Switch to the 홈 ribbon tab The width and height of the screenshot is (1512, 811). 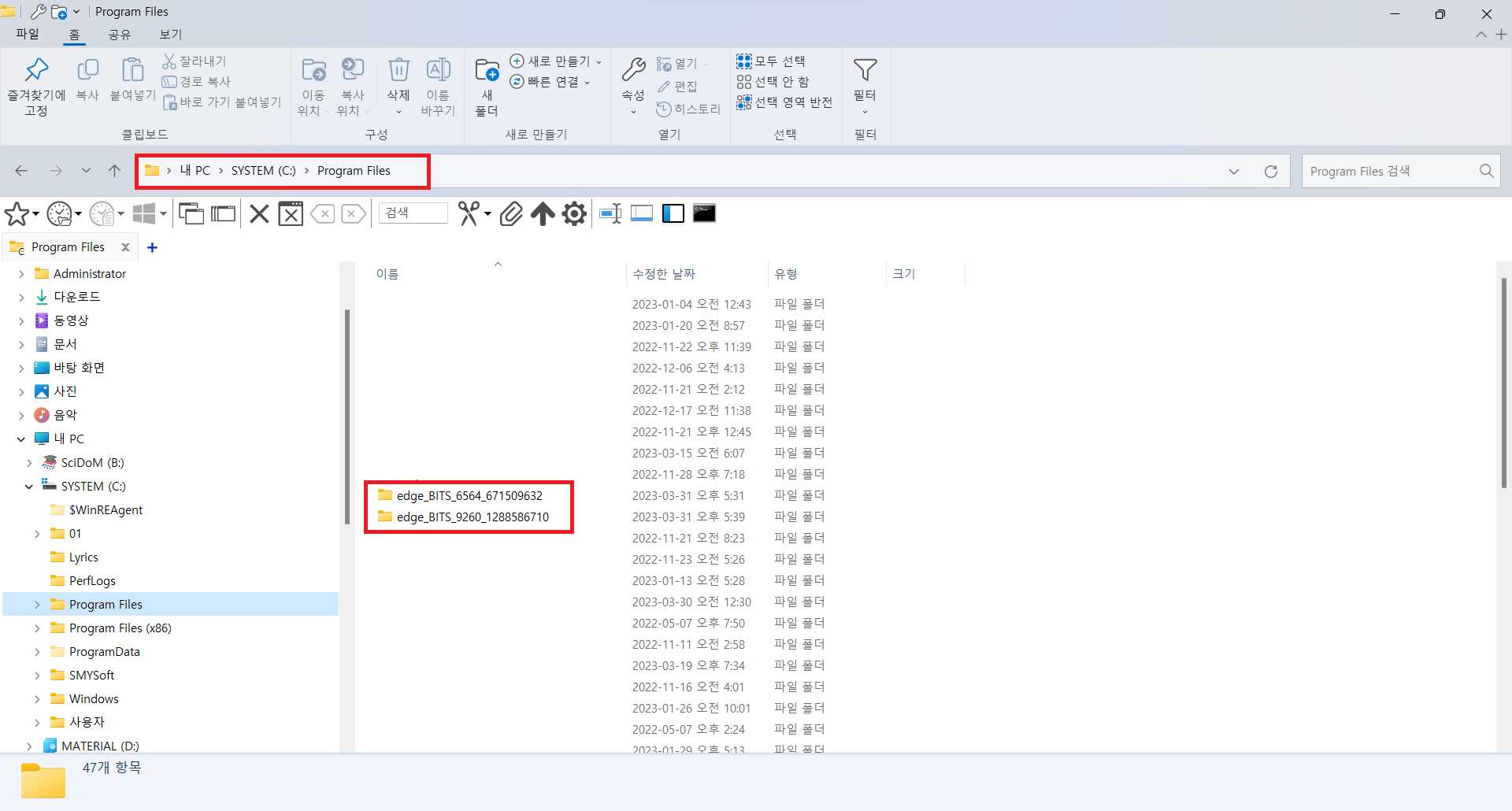[74, 34]
